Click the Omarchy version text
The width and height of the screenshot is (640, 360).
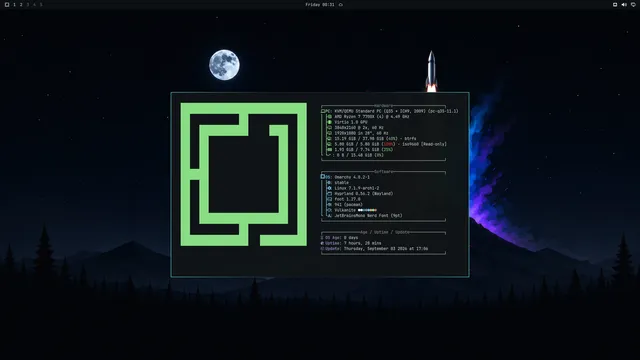point(352,177)
